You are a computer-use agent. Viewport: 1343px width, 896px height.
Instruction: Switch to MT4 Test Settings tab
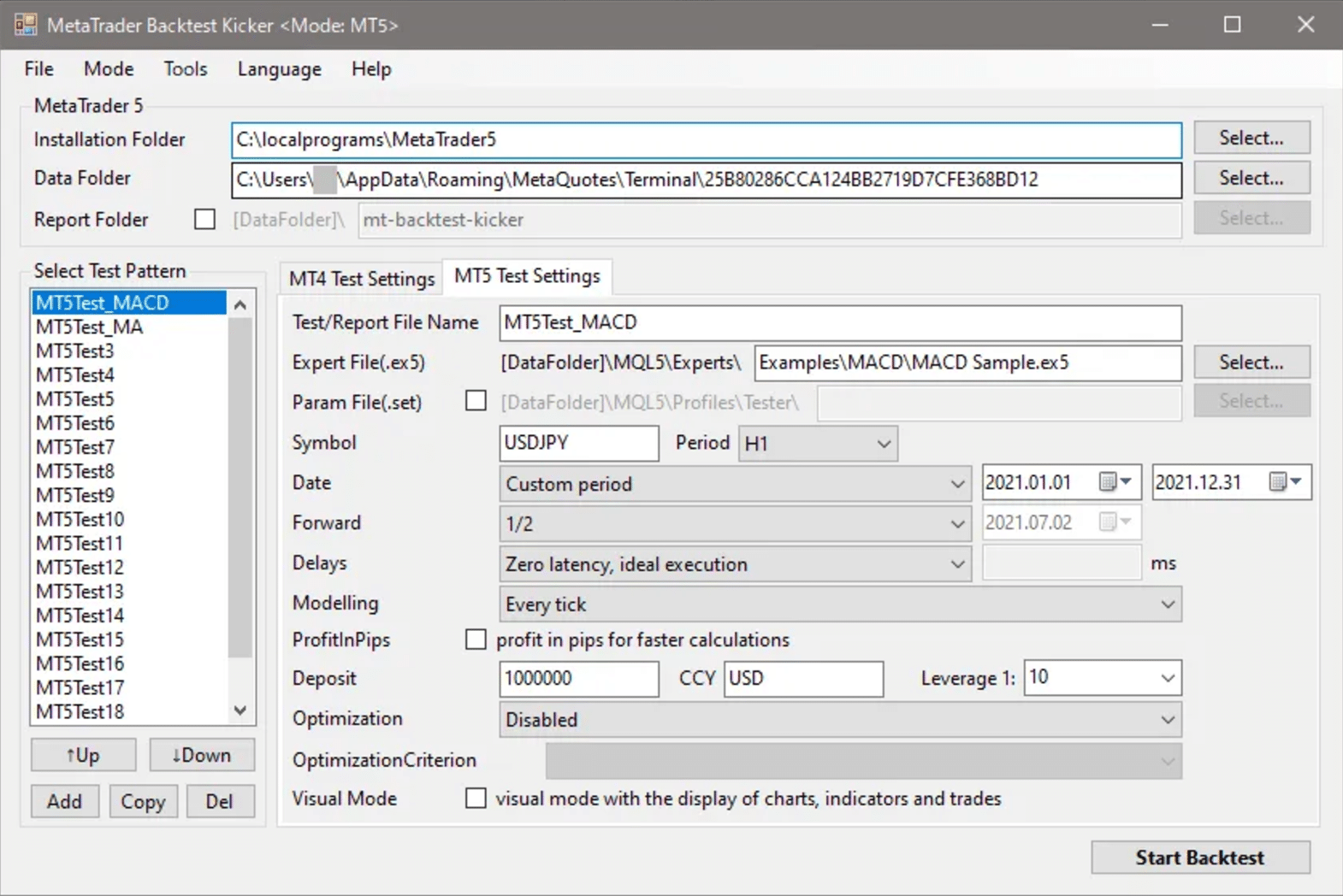click(x=362, y=279)
